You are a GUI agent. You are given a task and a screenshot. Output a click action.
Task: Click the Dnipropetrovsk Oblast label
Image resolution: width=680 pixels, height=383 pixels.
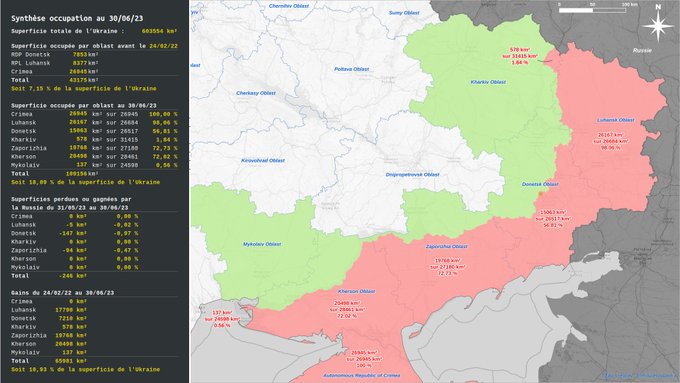pos(412,175)
